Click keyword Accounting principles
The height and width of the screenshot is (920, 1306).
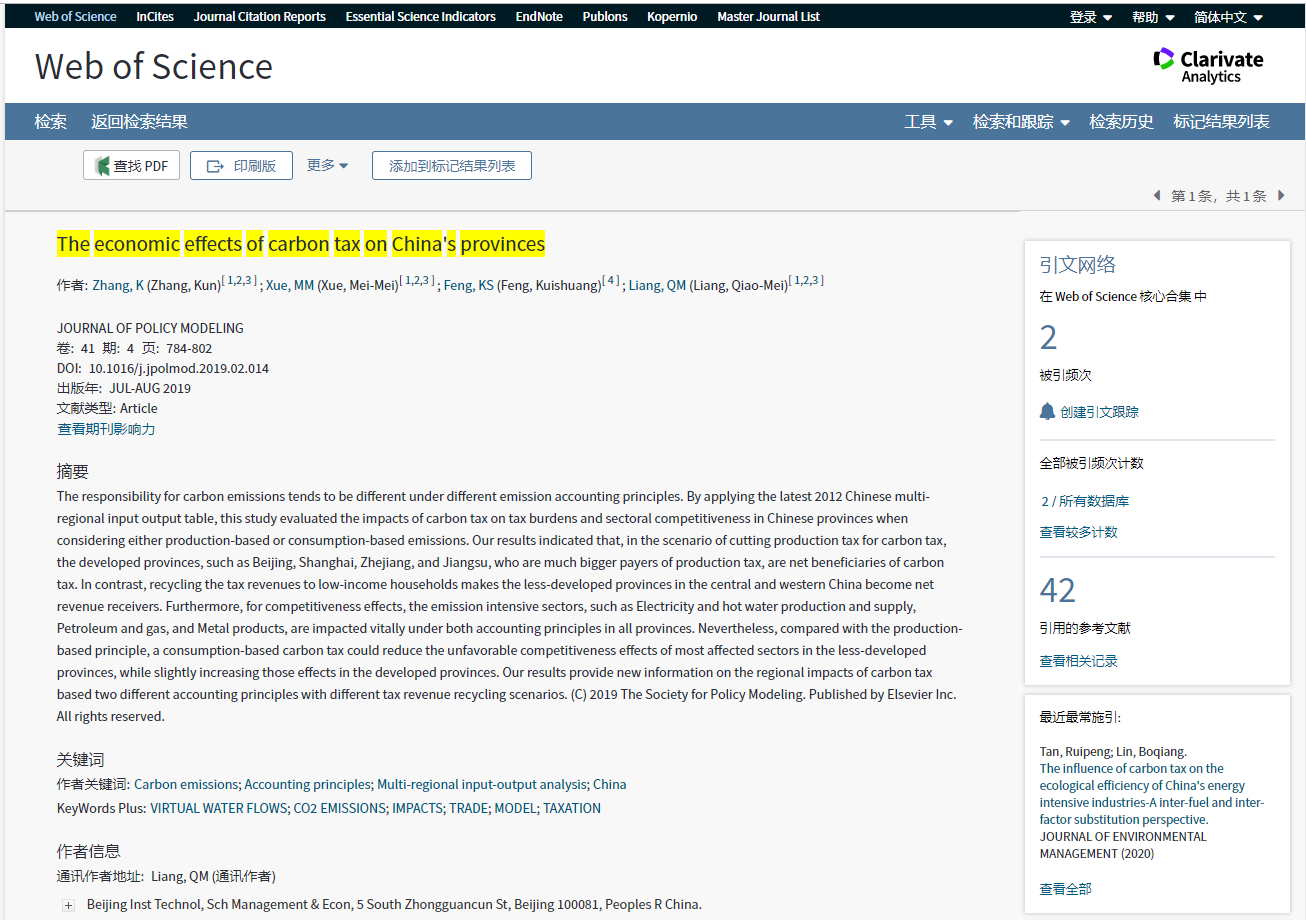pos(308,785)
